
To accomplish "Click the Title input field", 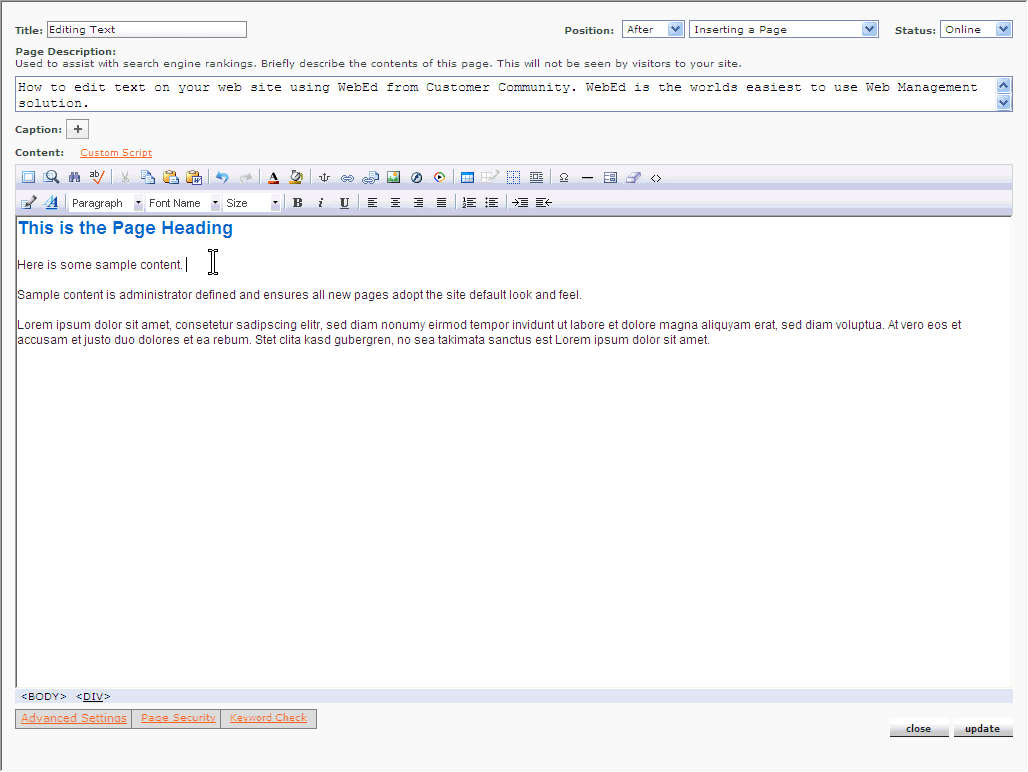I will point(147,29).
